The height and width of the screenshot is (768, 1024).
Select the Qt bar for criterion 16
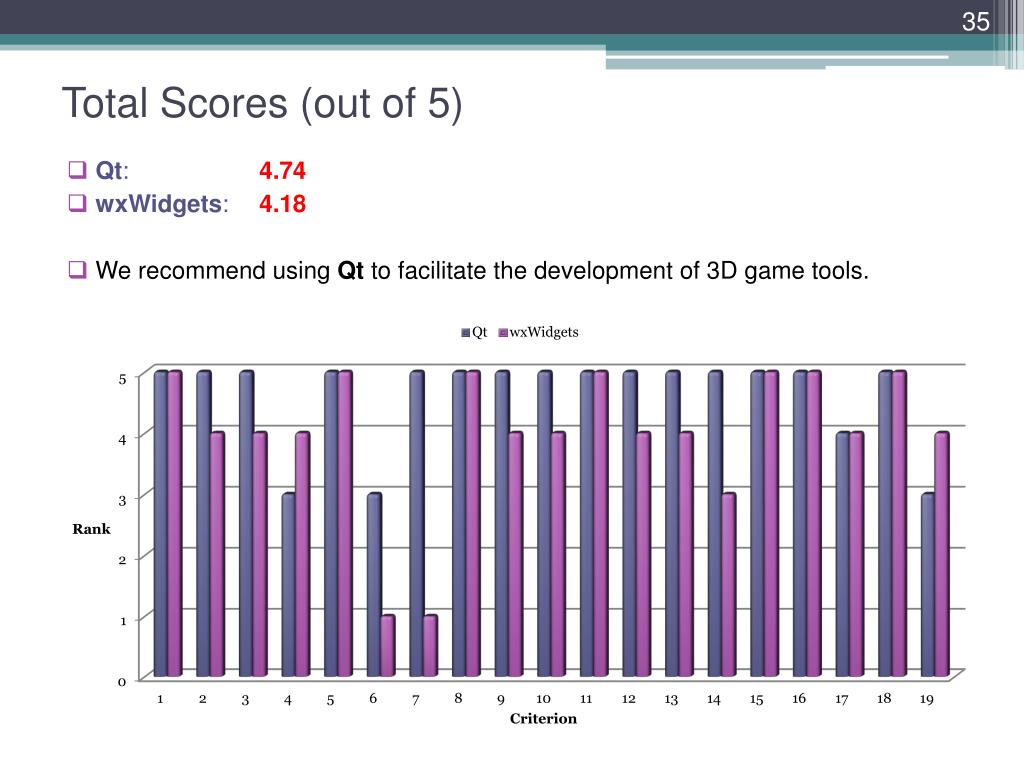click(x=800, y=523)
